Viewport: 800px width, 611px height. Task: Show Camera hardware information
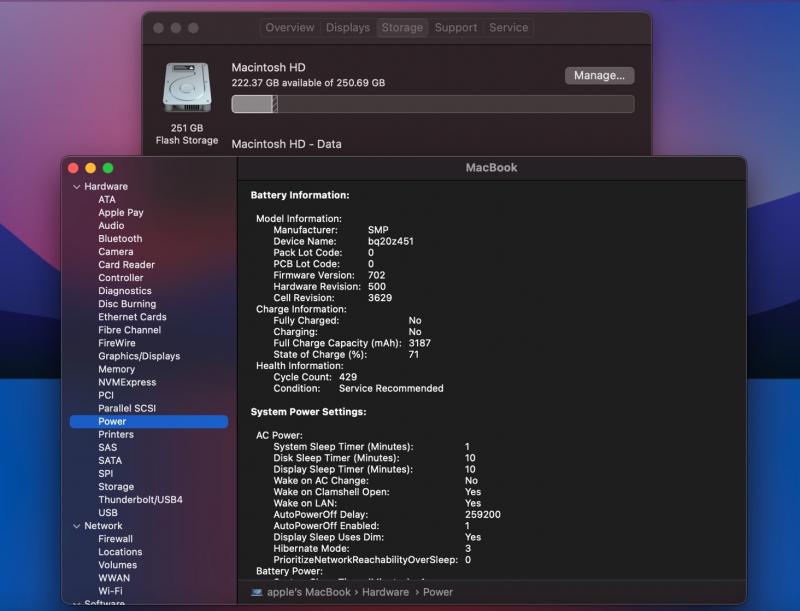tap(116, 251)
